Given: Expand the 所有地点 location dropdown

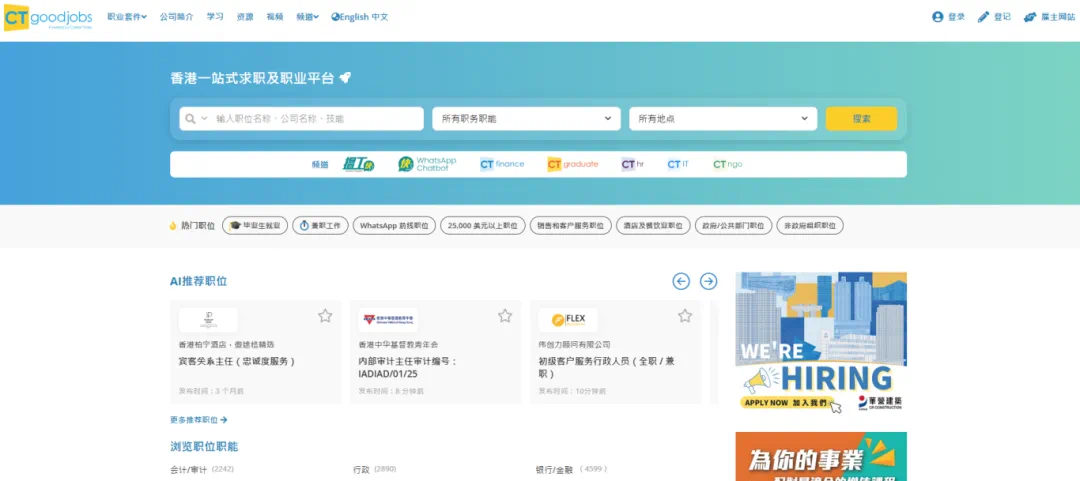Looking at the screenshot, I should click(722, 119).
